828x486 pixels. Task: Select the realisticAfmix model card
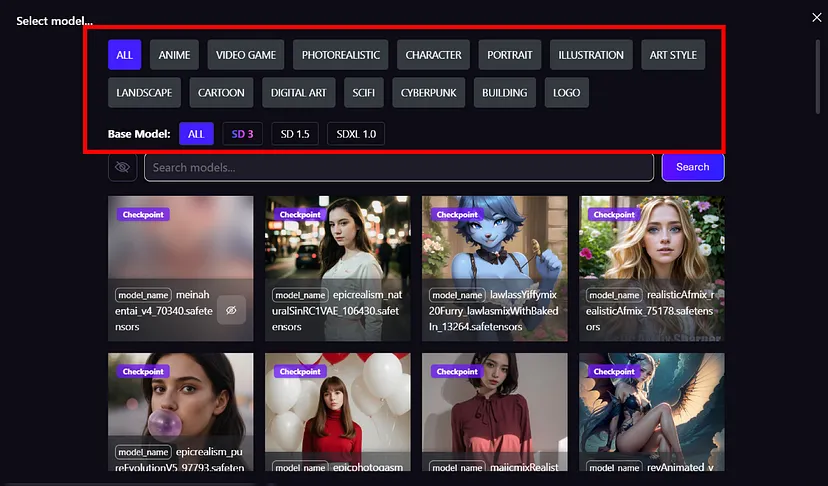(652, 268)
